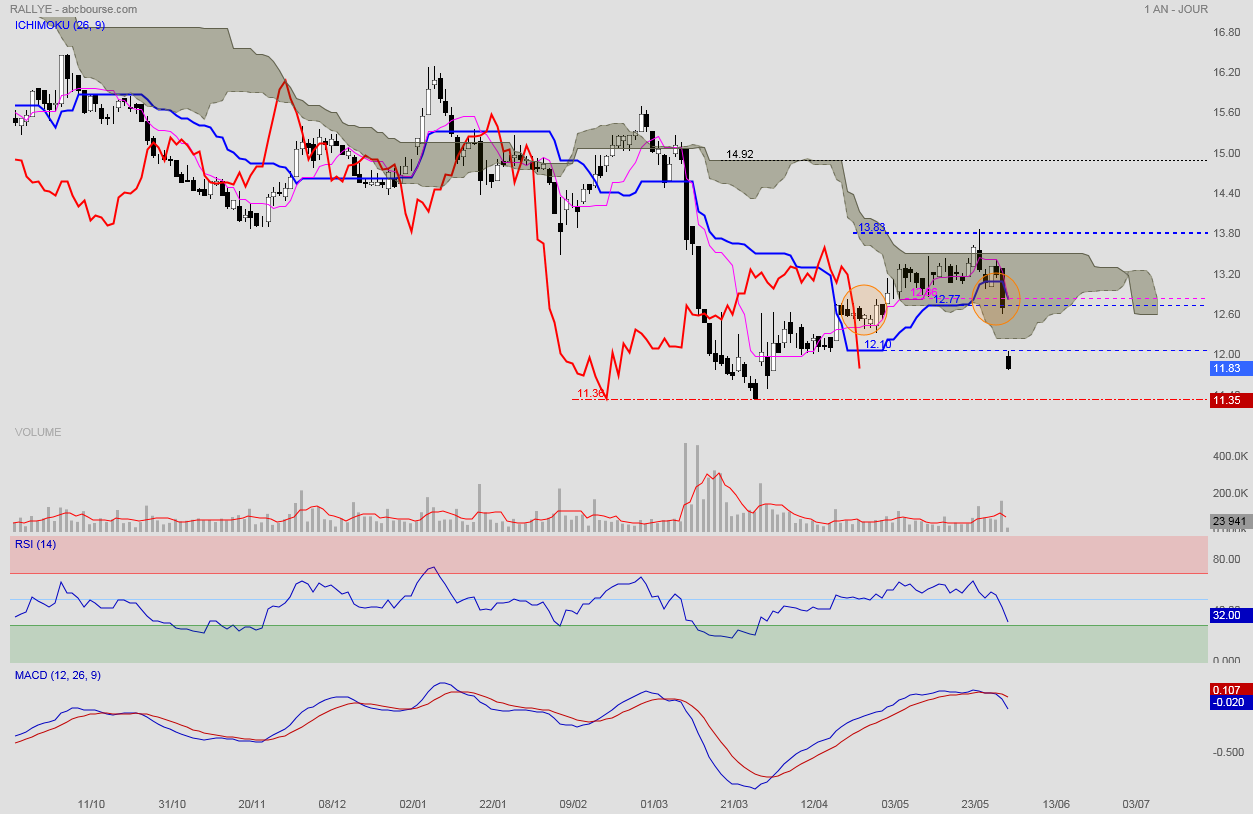This screenshot has height=814, width=1253.
Task: Click the 11/10 date axis label
Action: click(91, 804)
